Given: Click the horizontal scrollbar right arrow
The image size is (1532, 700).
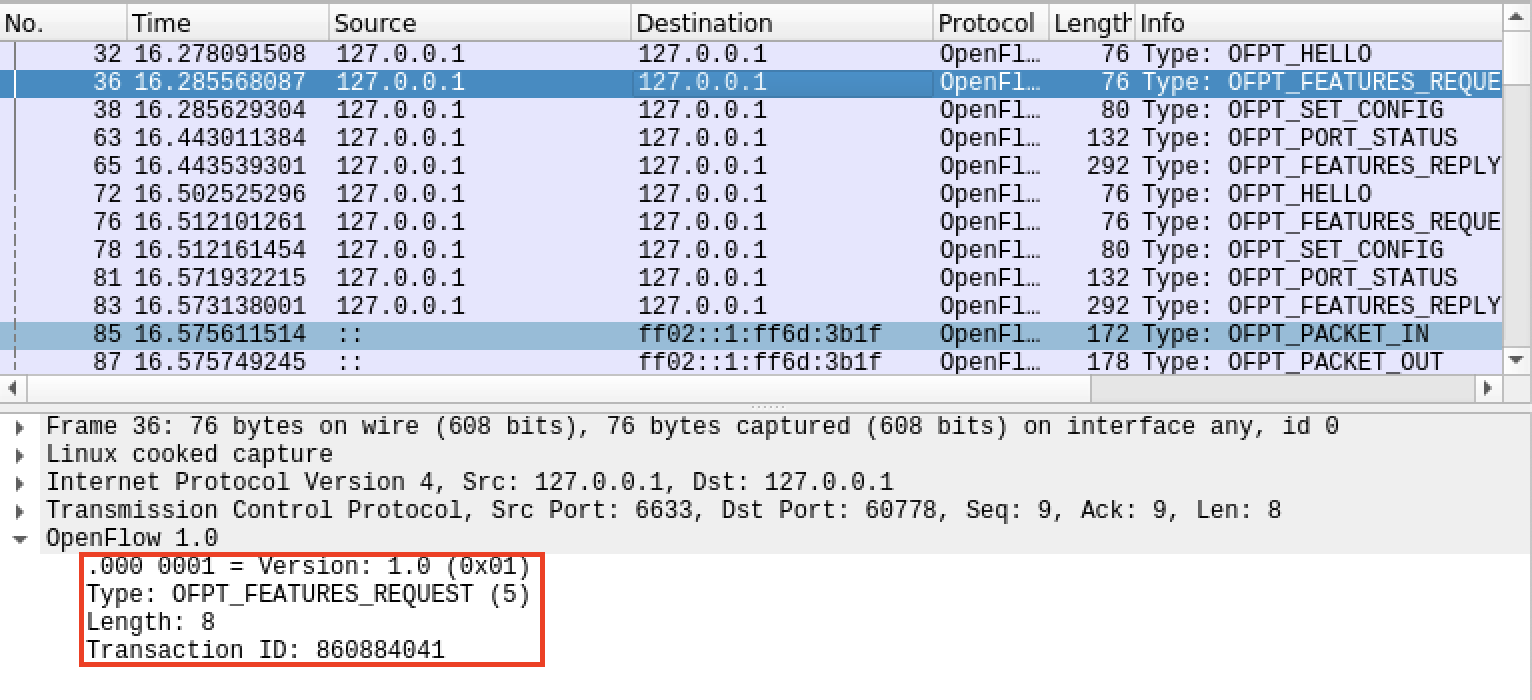Looking at the screenshot, I should (x=1489, y=388).
